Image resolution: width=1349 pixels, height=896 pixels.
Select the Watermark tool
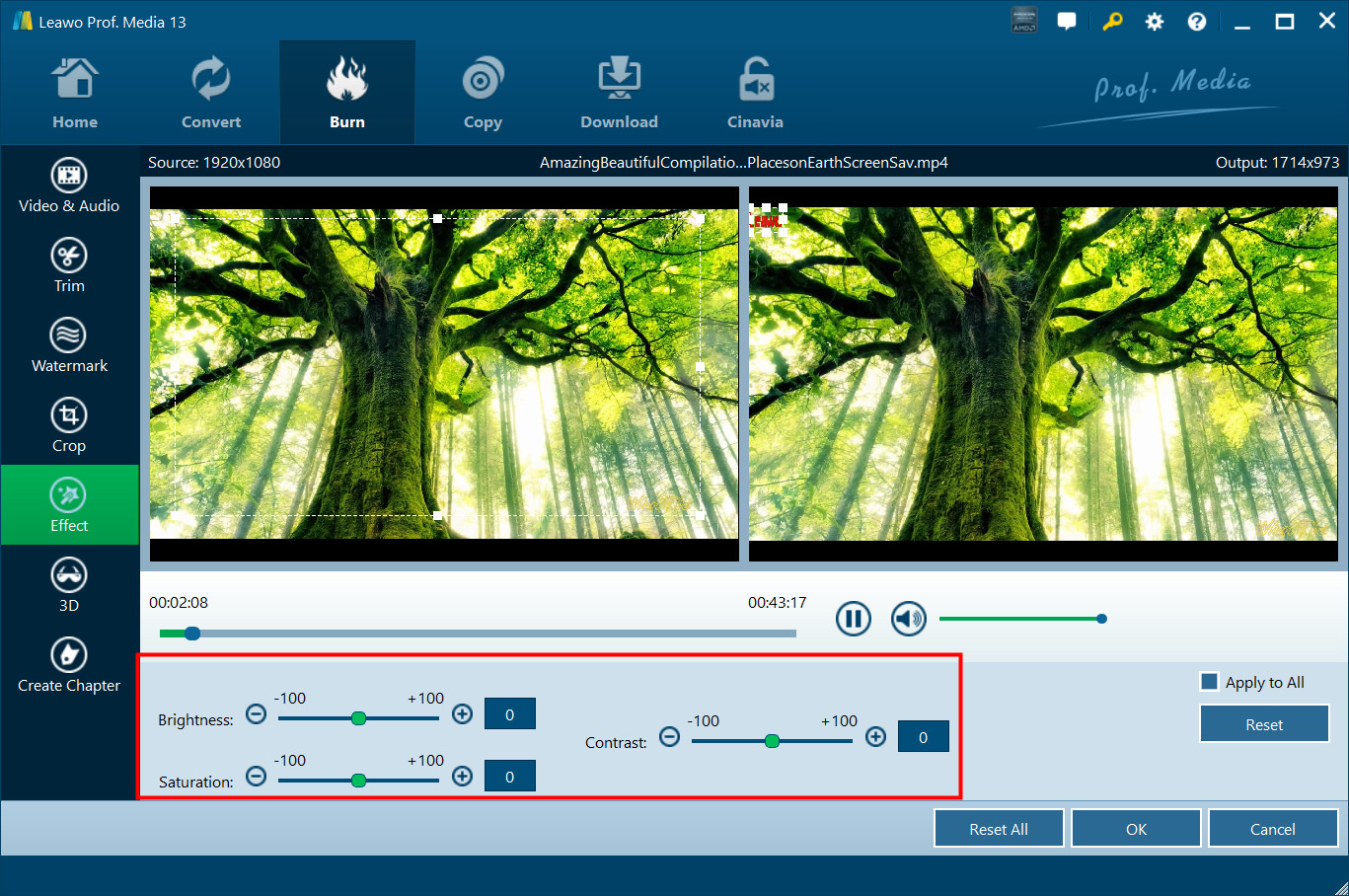(69, 345)
